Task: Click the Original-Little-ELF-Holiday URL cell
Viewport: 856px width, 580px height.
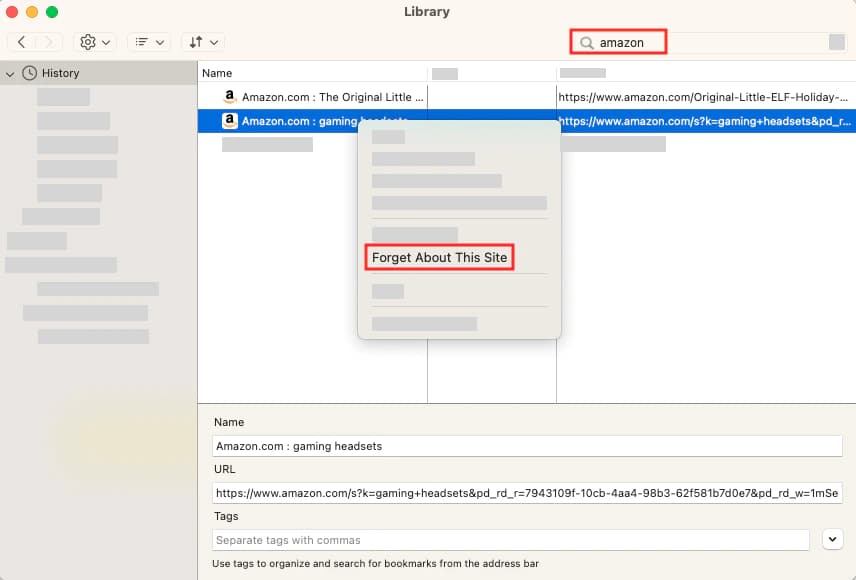Action: click(x=703, y=97)
